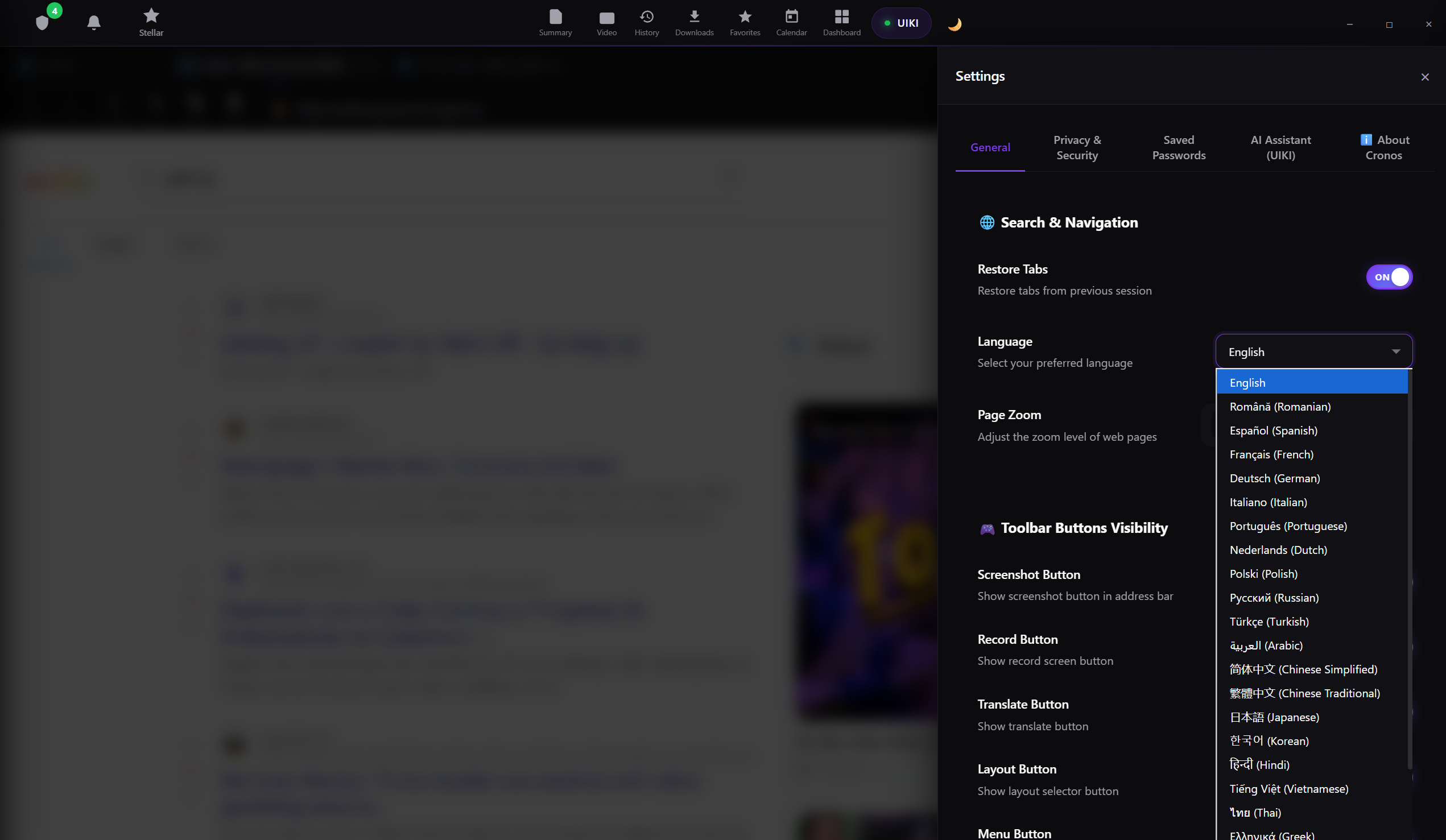Open the Downloads panel
1446x840 pixels.
[695, 22]
